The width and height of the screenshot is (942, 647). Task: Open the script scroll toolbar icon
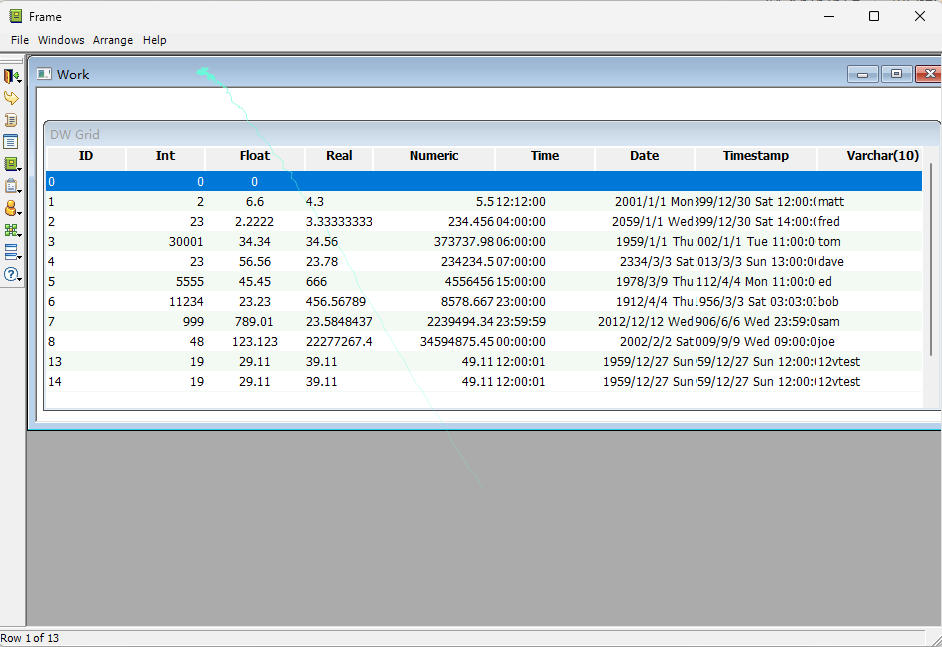pyautogui.click(x=11, y=120)
